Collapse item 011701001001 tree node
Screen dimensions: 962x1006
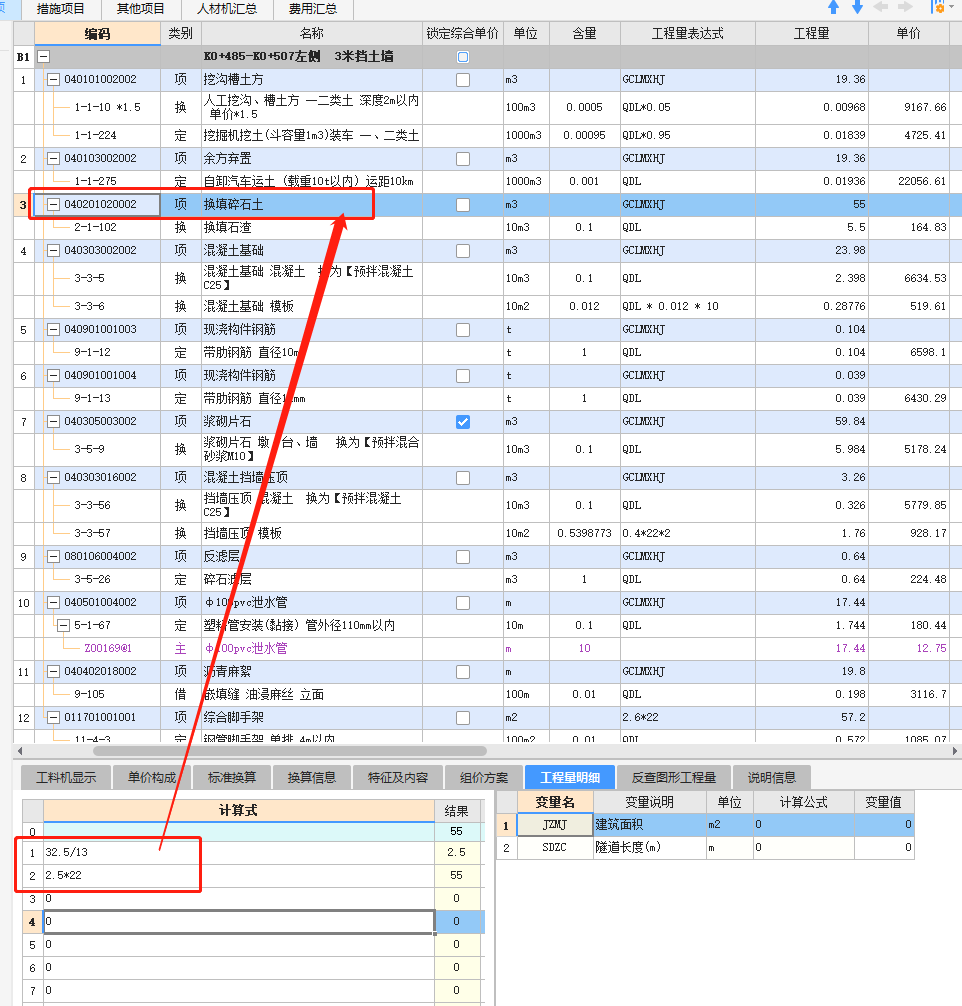[54, 717]
